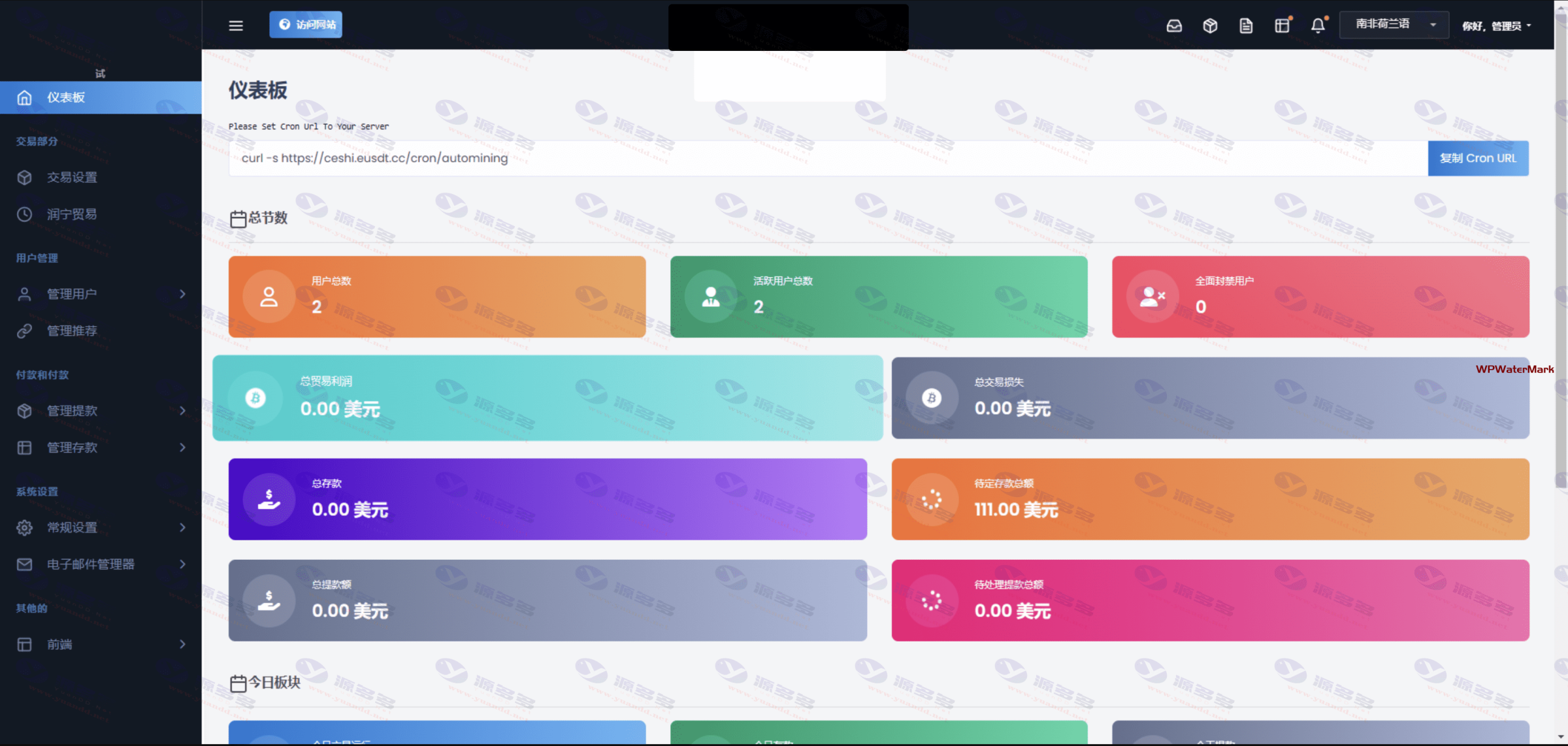The image size is (1568, 746).
Task: Toggle the hamburger sidebar menu icon
Action: click(x=236, y=25)
